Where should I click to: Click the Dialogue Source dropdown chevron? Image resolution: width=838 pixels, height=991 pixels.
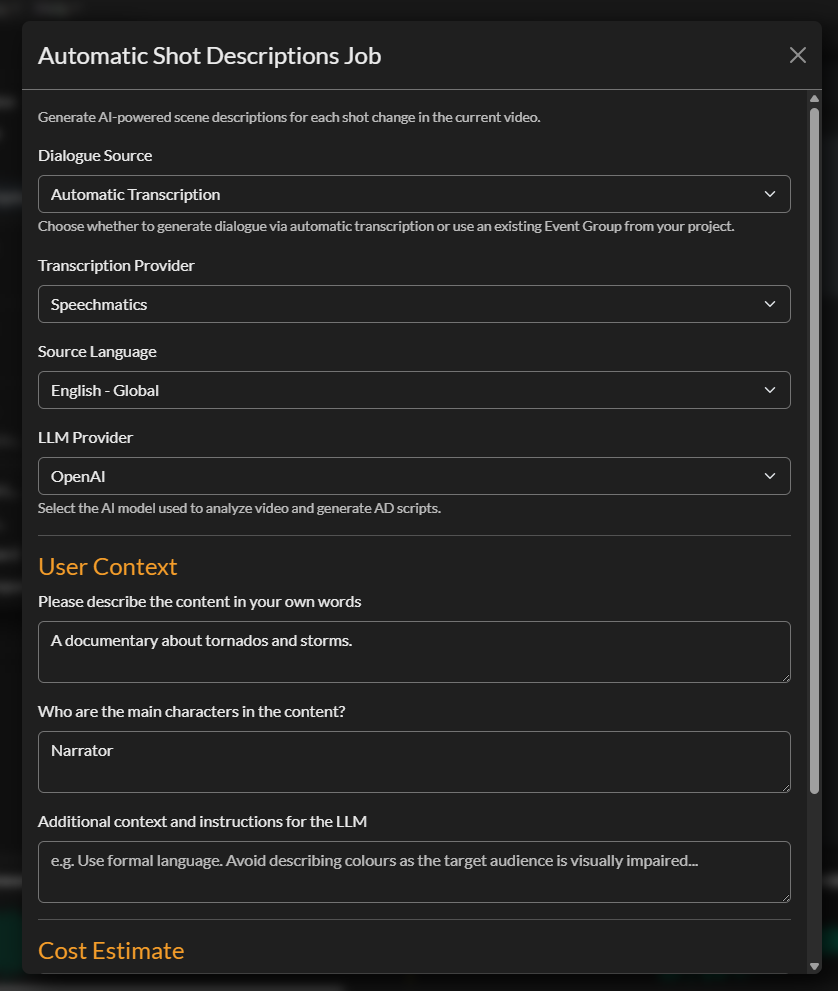[770, 194]
